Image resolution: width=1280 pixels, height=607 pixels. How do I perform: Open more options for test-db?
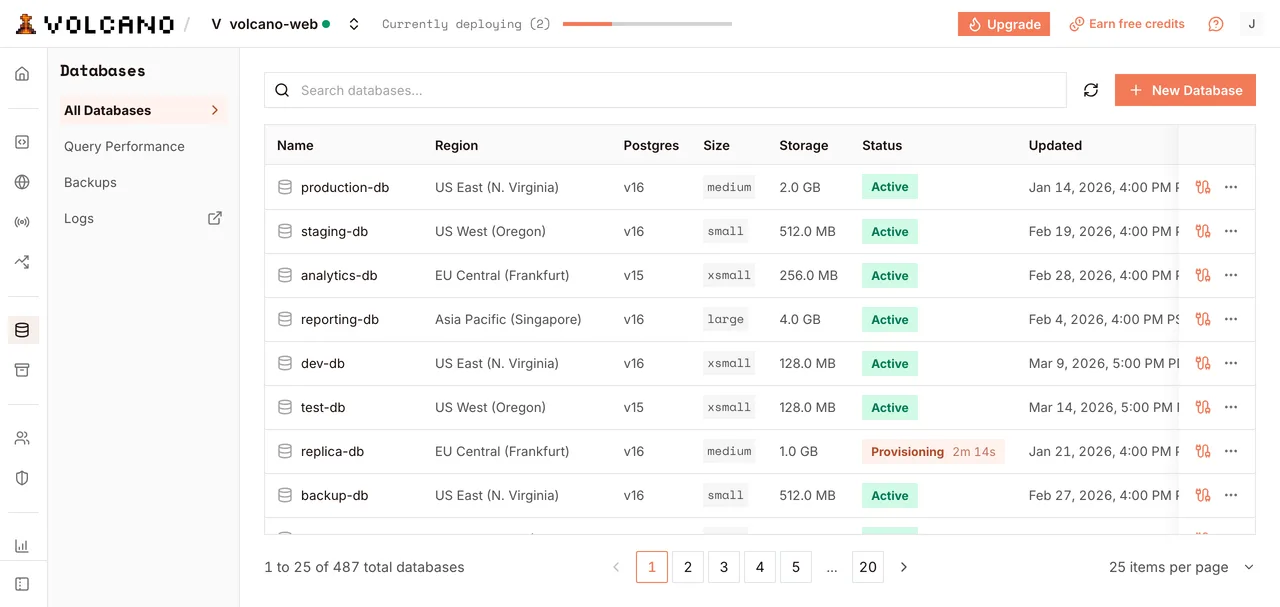tap(1231, 407)
